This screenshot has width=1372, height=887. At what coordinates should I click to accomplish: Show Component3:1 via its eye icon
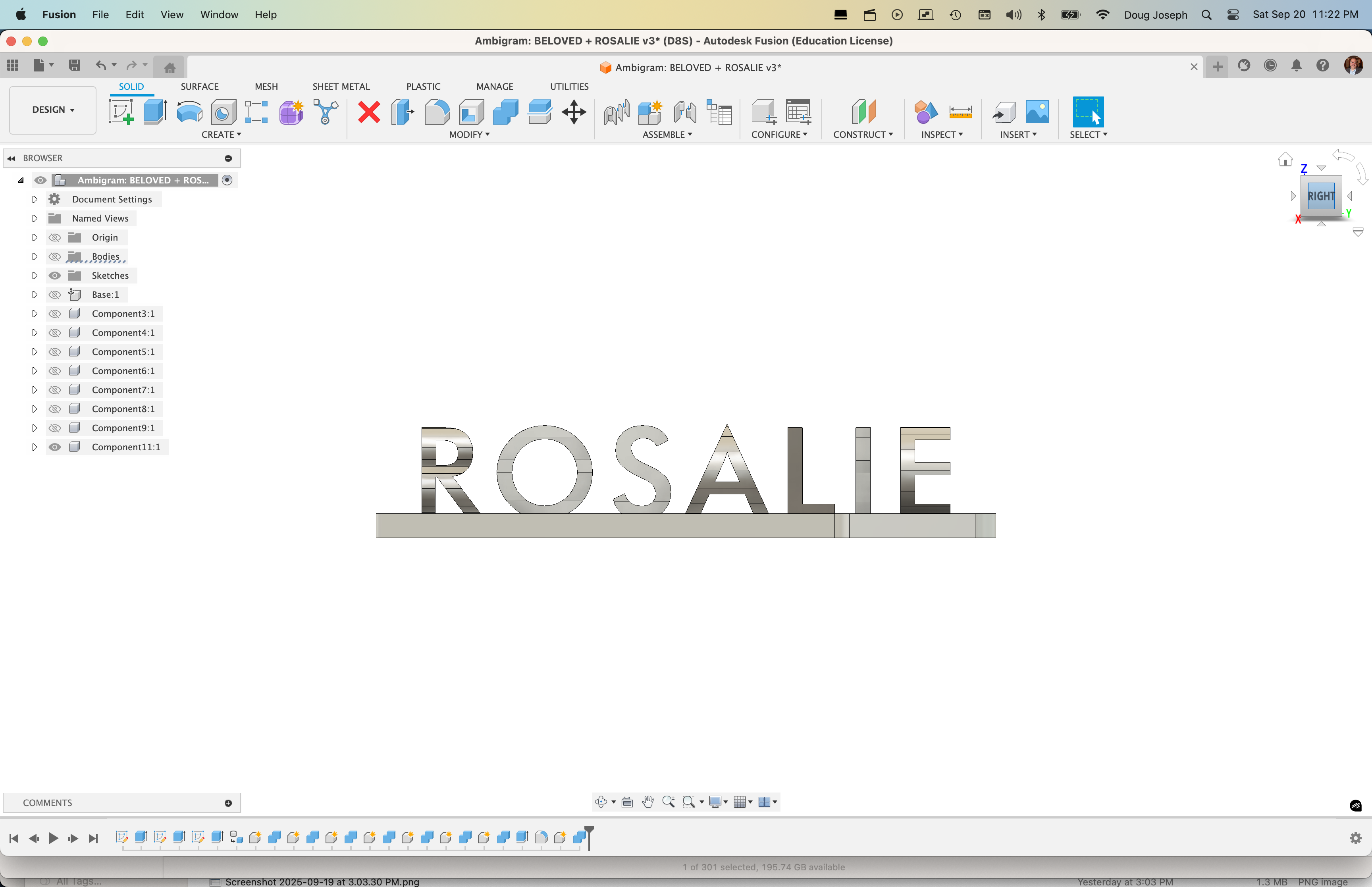(x=55, y=313)
